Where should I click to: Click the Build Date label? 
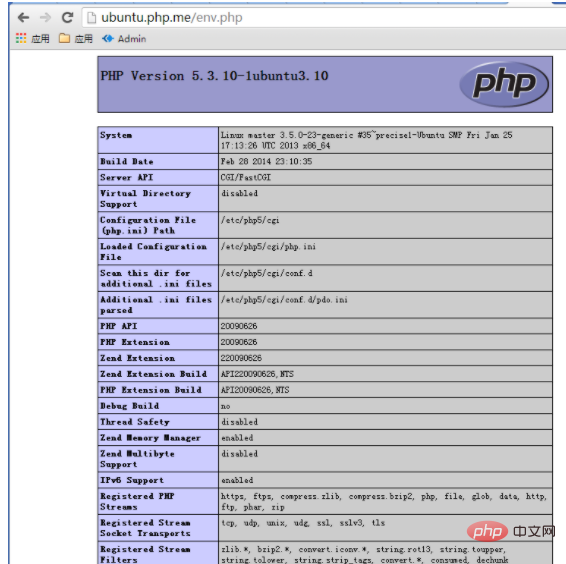point(127,161)
